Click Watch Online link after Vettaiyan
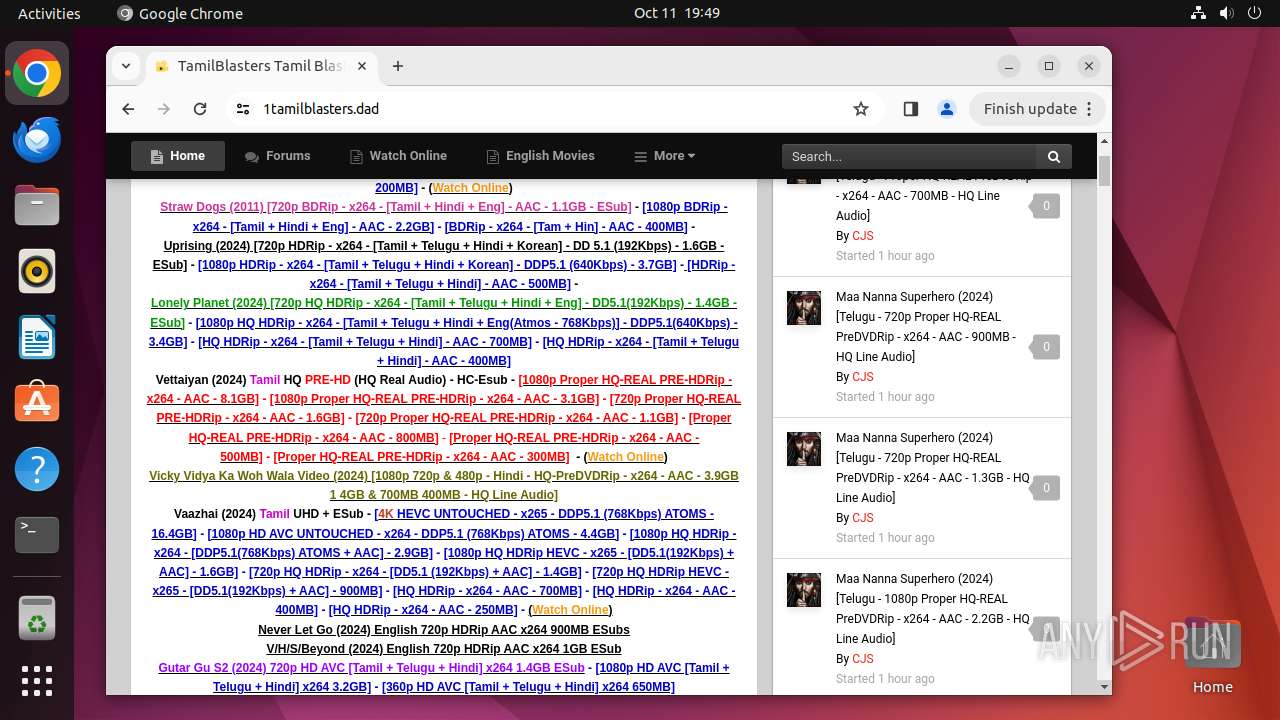Image resolution: width=1280 pixels, height=720 pixels. click(625, 457)
